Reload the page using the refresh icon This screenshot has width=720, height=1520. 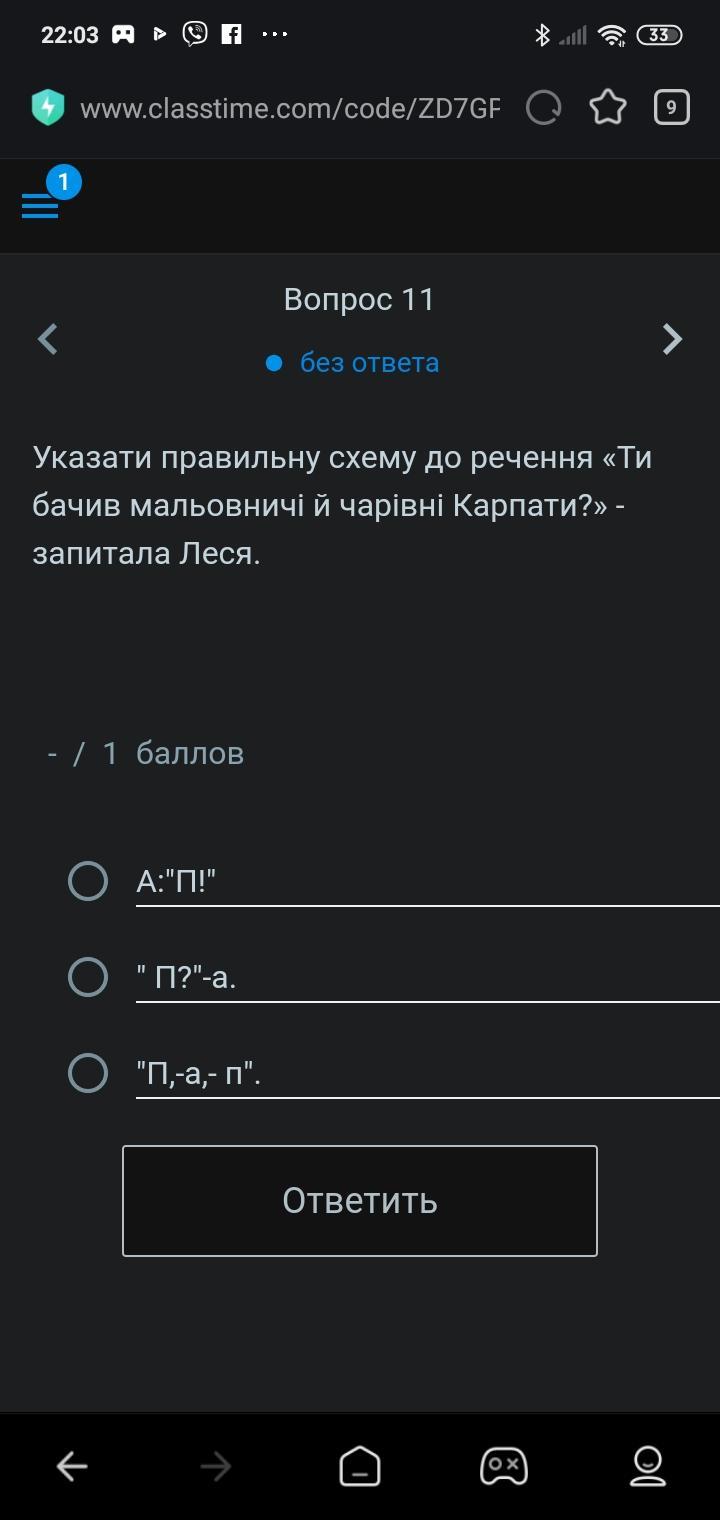(x=543, y=108)
